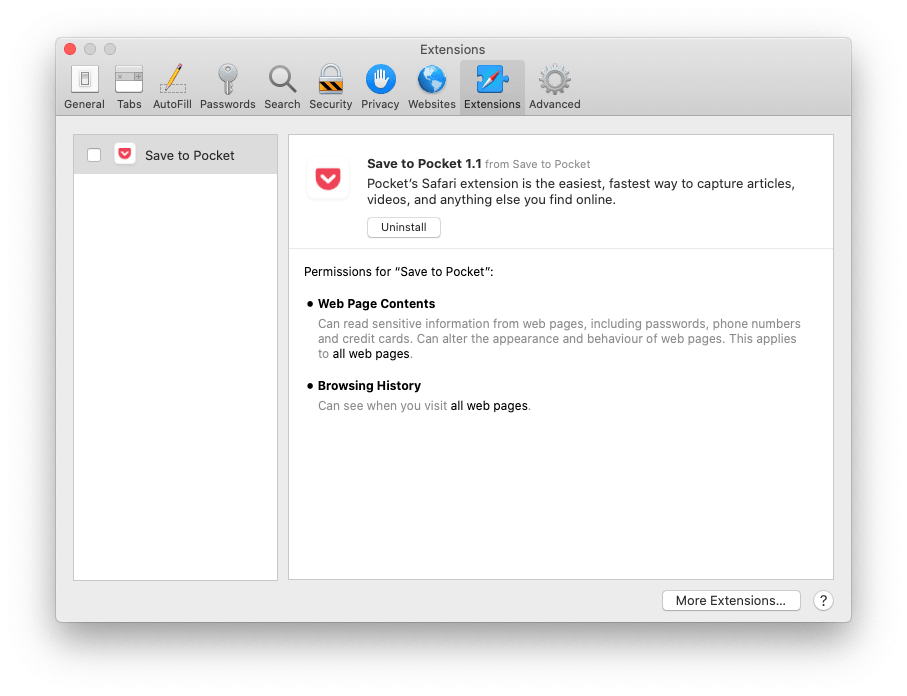Viewport: 907px width, 696px height.
Task: Open the Security padlock preferences
Action: point(330,87)
